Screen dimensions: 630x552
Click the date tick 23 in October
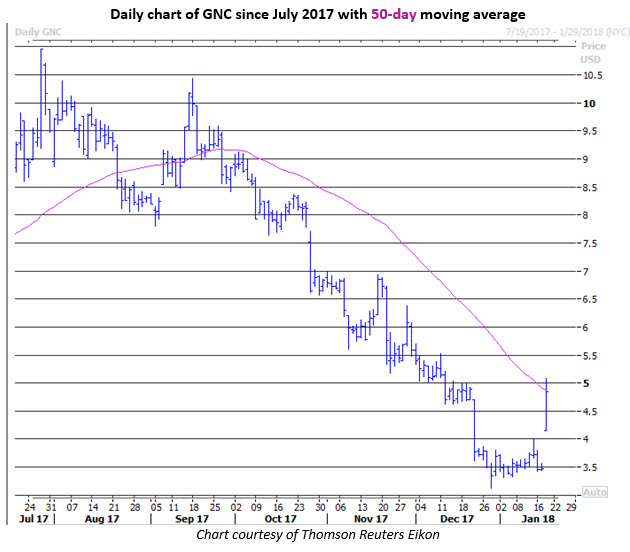299,507
